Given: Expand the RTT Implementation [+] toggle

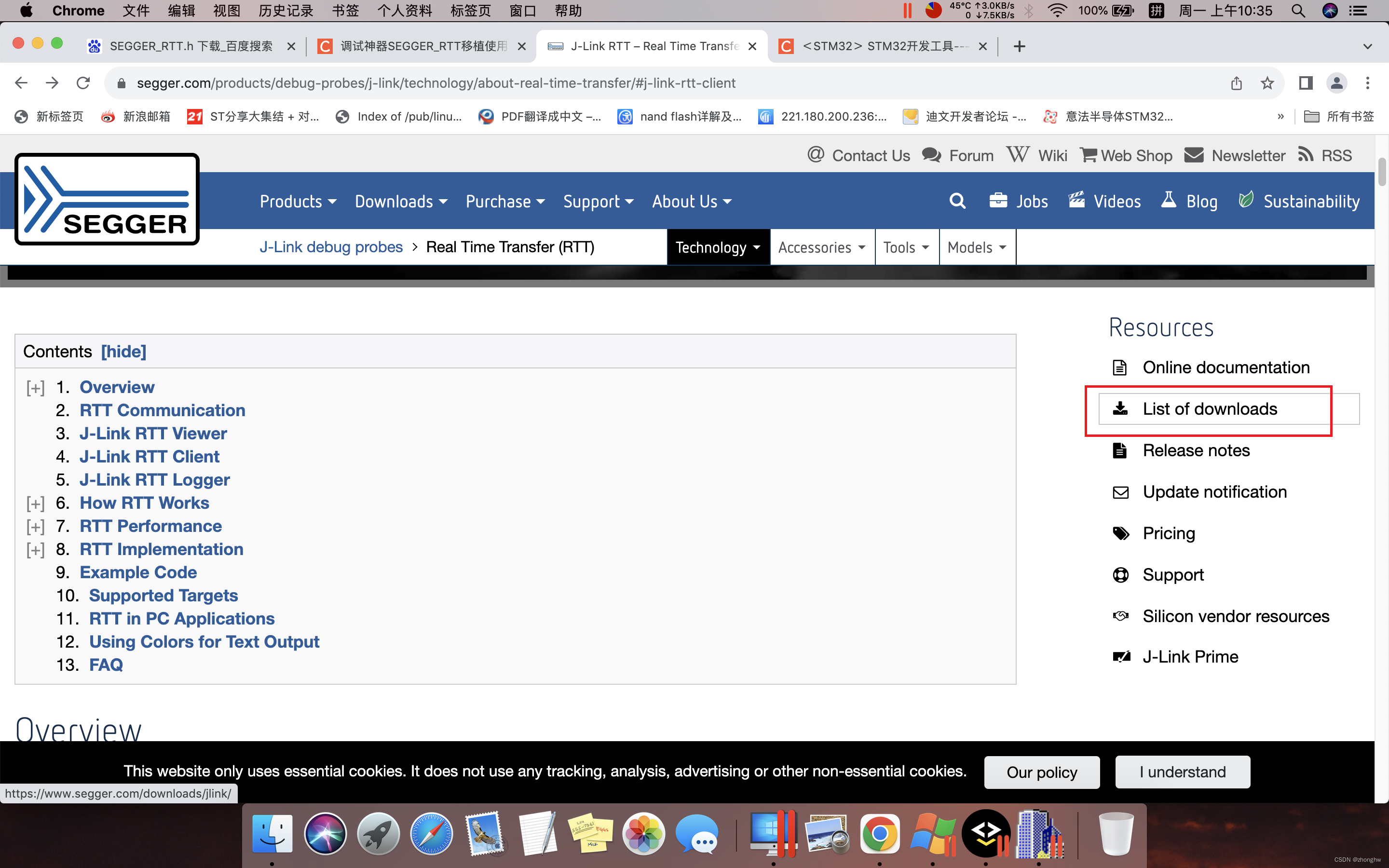Looking at the screenshot, I should tap(36, 550).
